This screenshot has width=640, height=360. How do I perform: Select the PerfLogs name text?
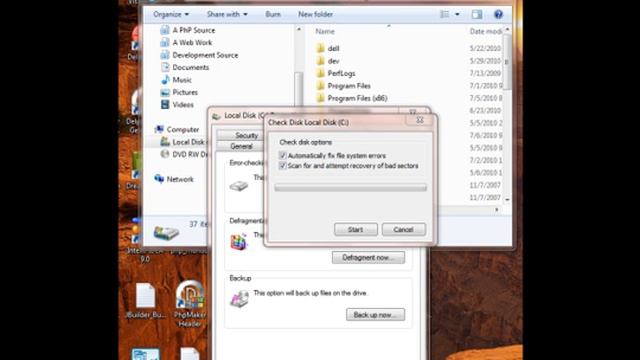pos(341,73)
